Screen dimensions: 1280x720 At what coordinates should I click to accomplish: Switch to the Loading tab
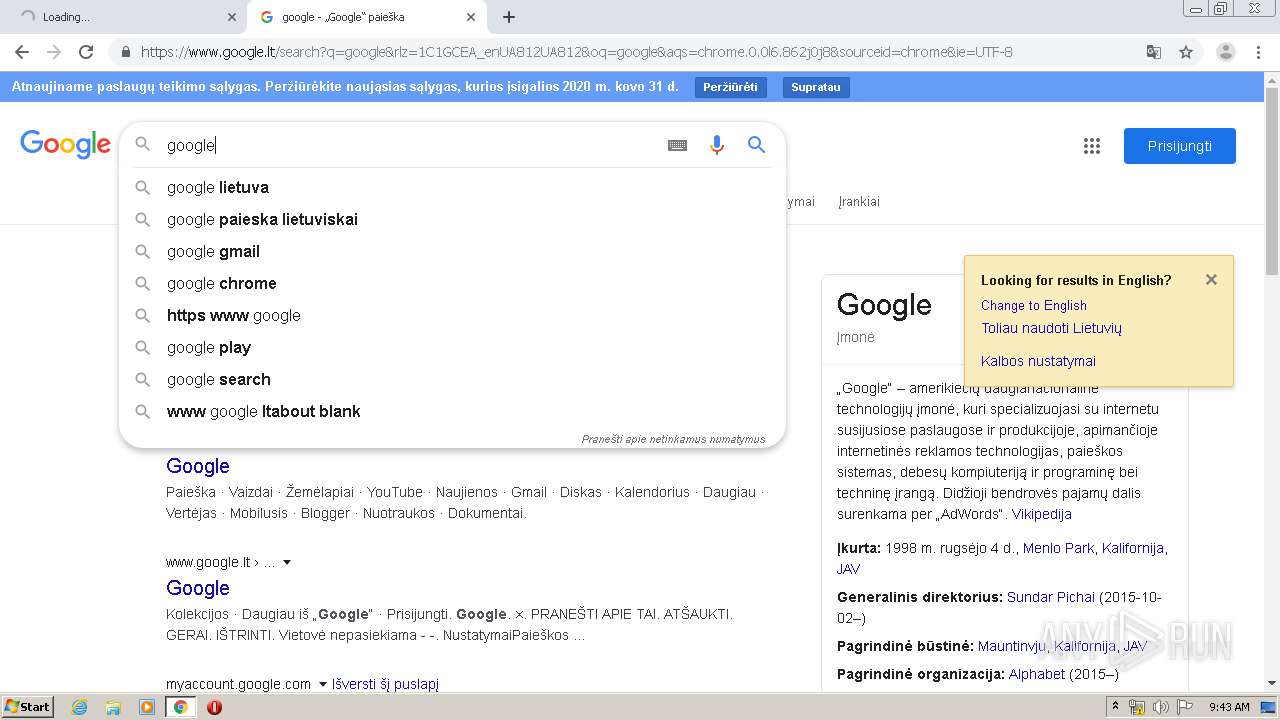pyautogui.click(x=125, y=17)
